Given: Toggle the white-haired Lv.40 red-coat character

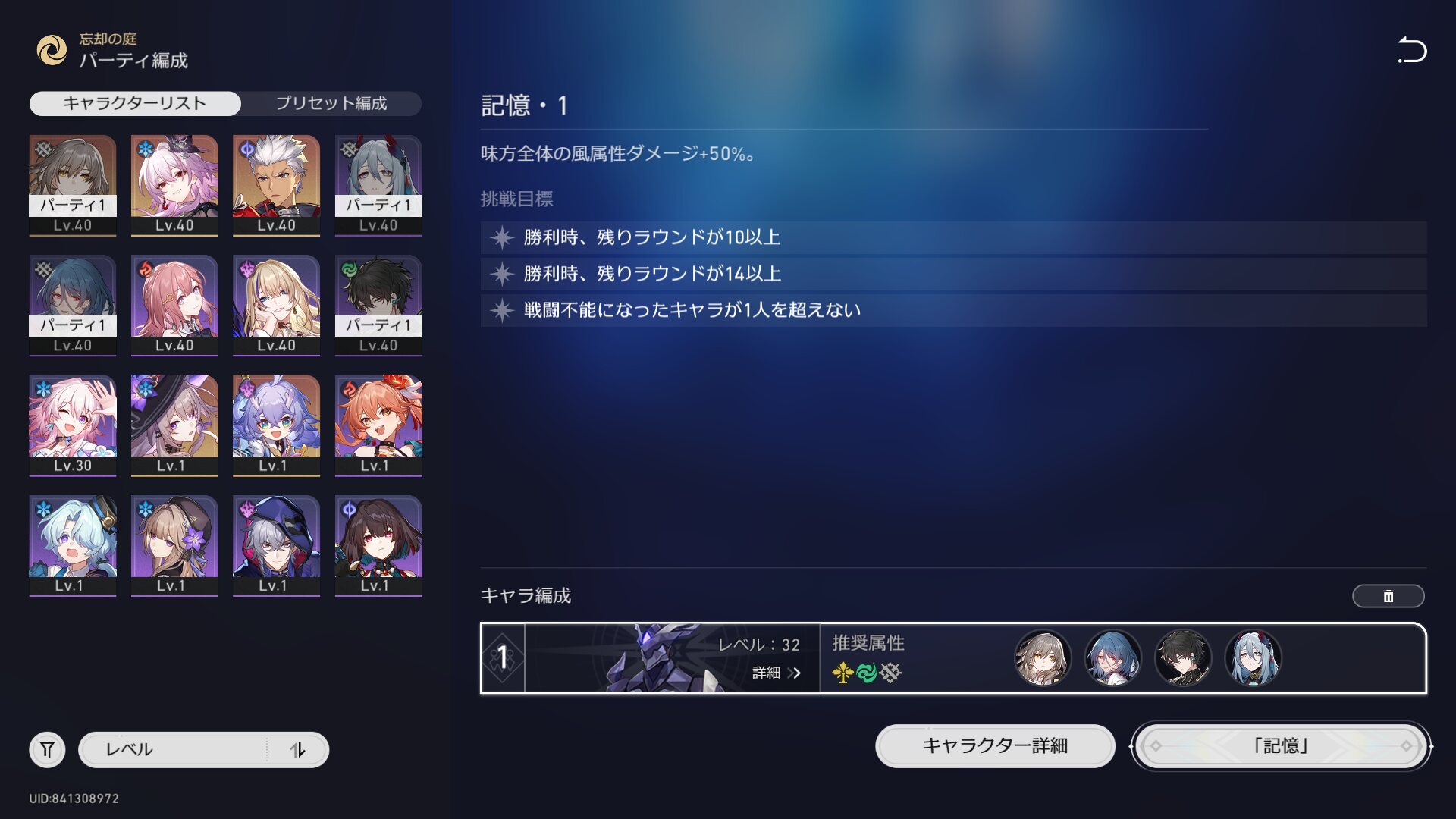Looking at the screenshot, I should pyautogui.click(x=276, y=186).
